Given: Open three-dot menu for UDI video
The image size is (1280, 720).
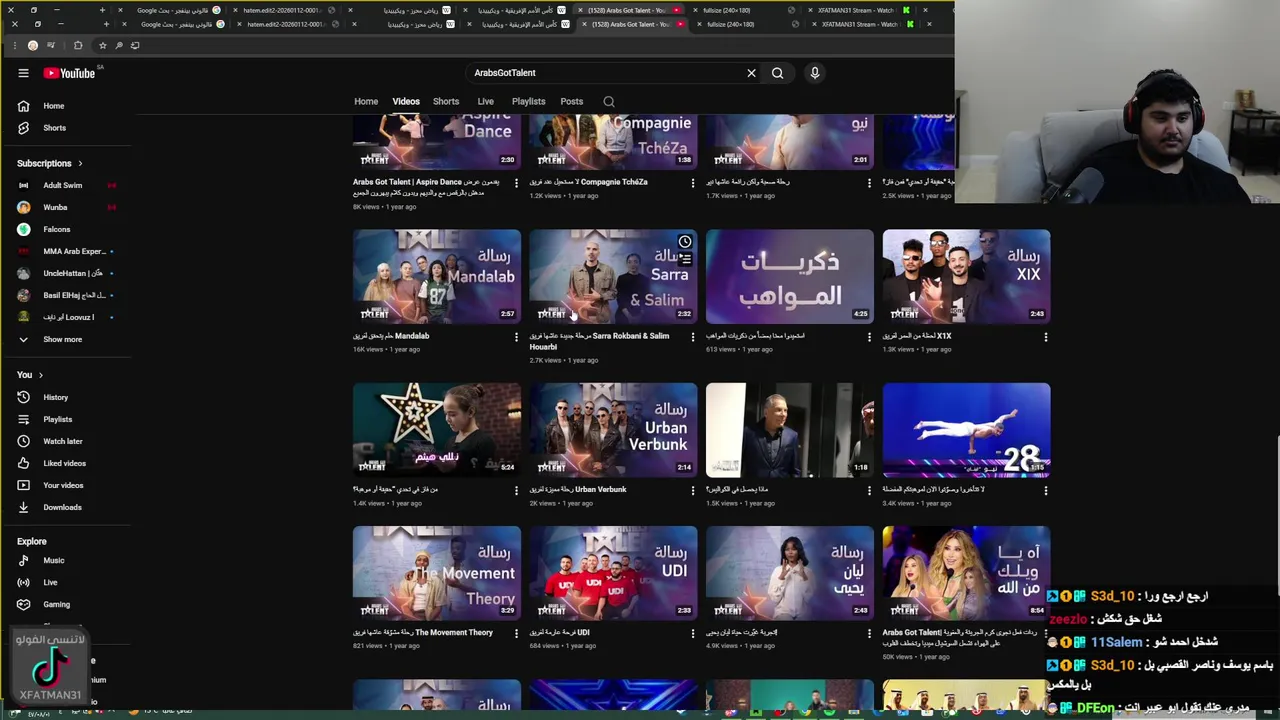Looking at the screenshot, I should pos(693,633).
